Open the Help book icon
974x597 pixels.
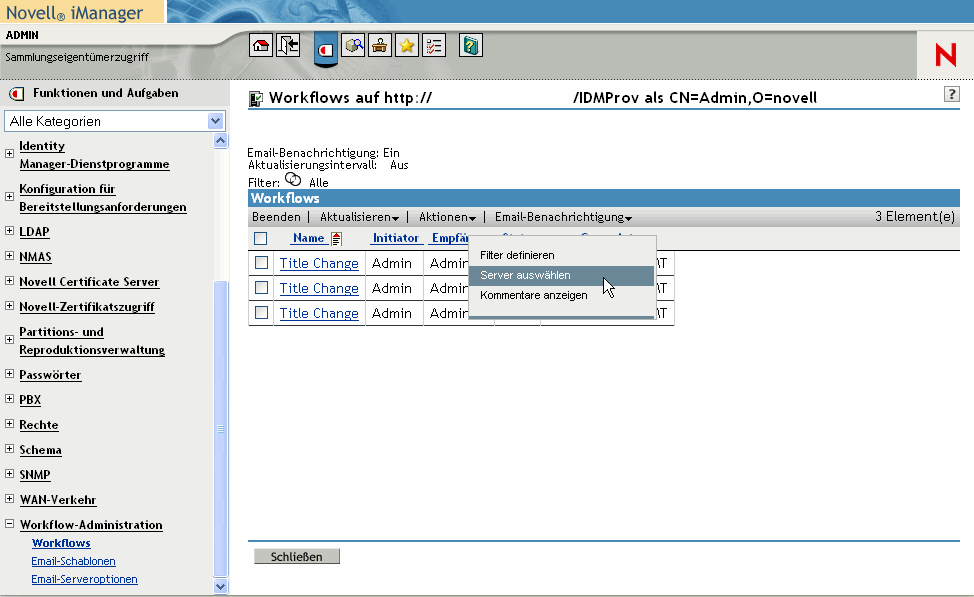471,45
